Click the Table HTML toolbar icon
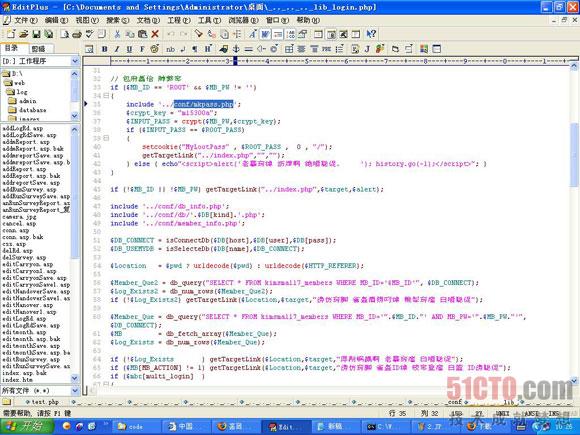The image size is (580, 435). (x=289, y=49)
